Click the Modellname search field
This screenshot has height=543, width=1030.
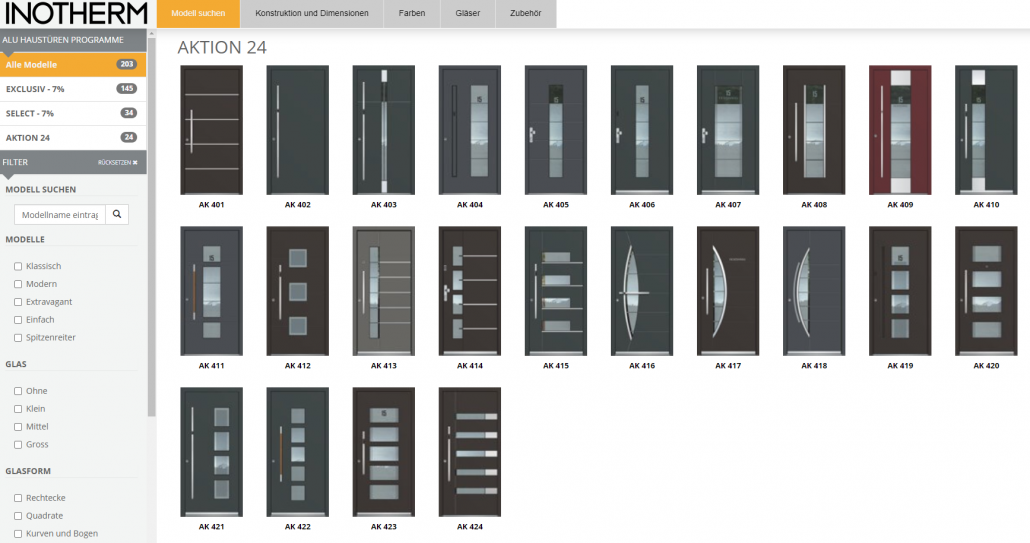[x=60, y=214]
